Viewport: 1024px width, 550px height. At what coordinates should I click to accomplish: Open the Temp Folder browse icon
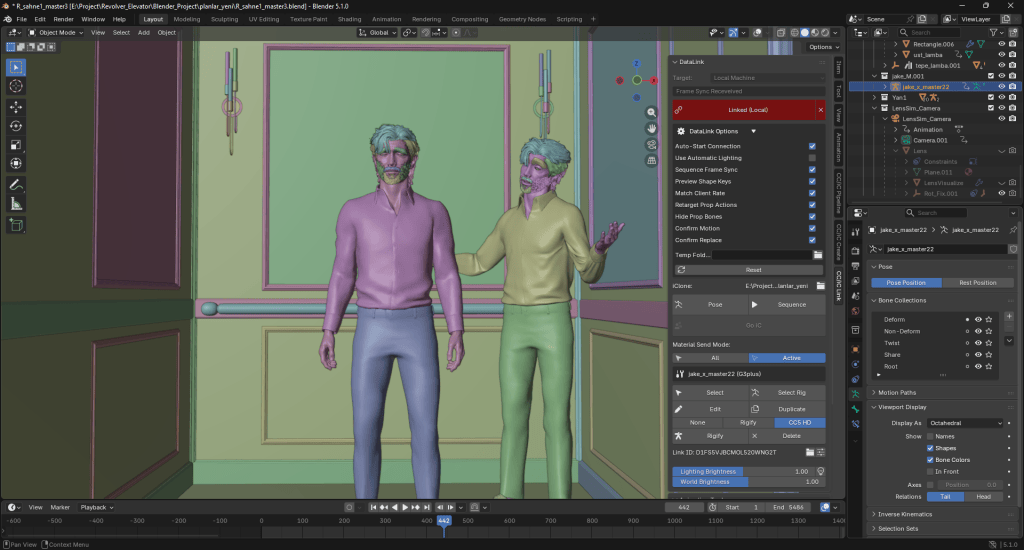818,255
